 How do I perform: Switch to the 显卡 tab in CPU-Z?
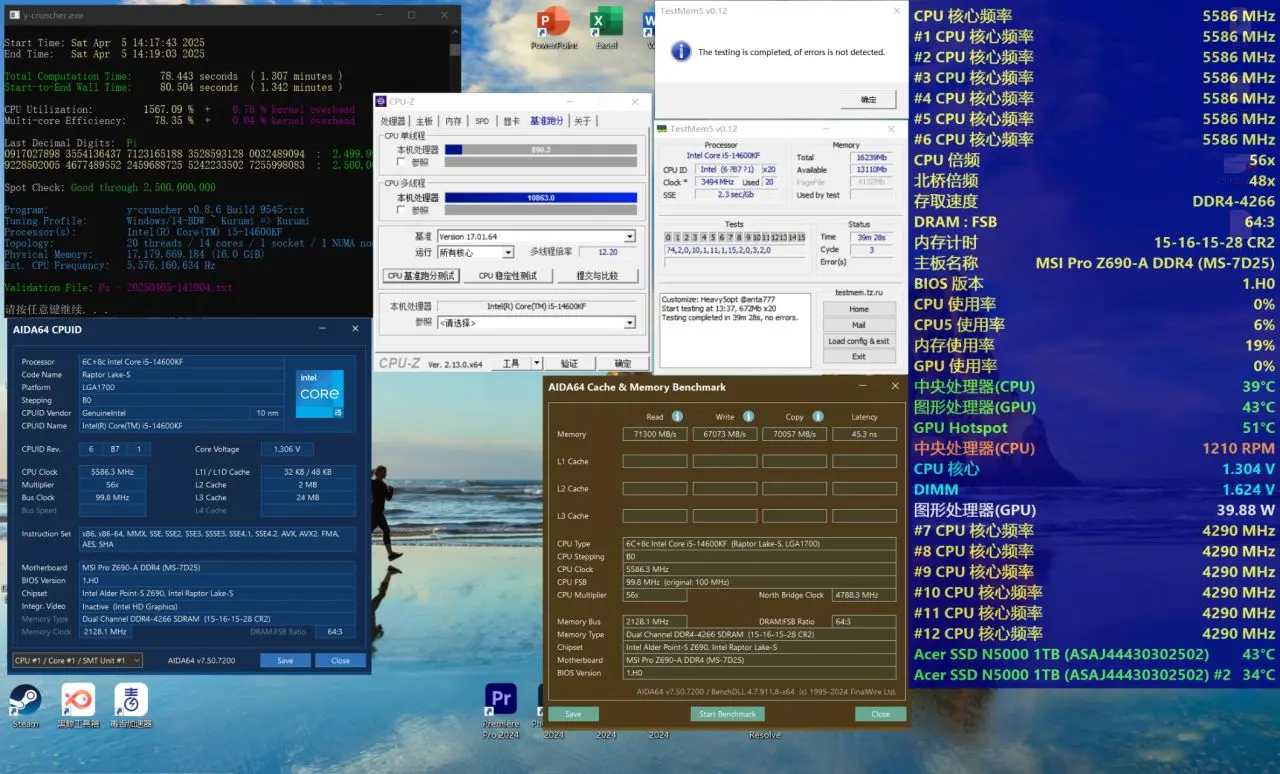pyautogui.click(x=511, y=121)
